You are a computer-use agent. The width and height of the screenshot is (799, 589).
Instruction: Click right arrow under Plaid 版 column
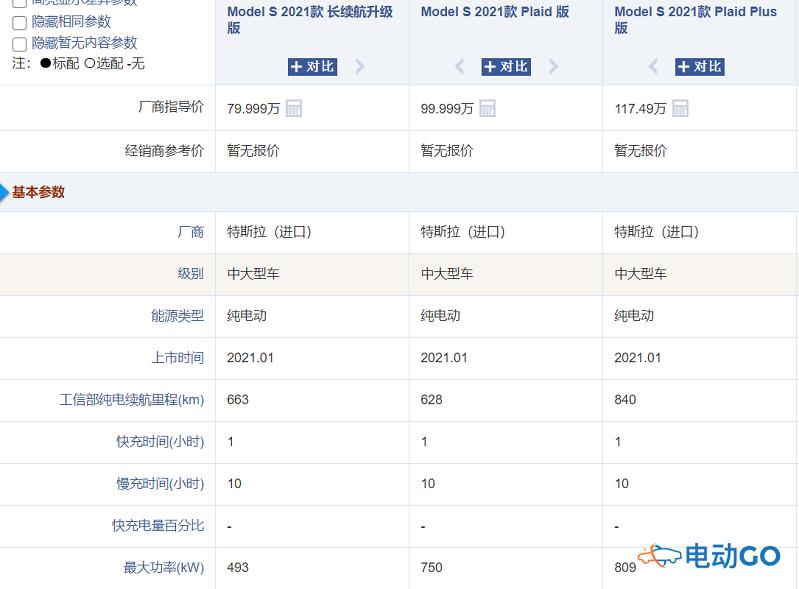[553, 66]
